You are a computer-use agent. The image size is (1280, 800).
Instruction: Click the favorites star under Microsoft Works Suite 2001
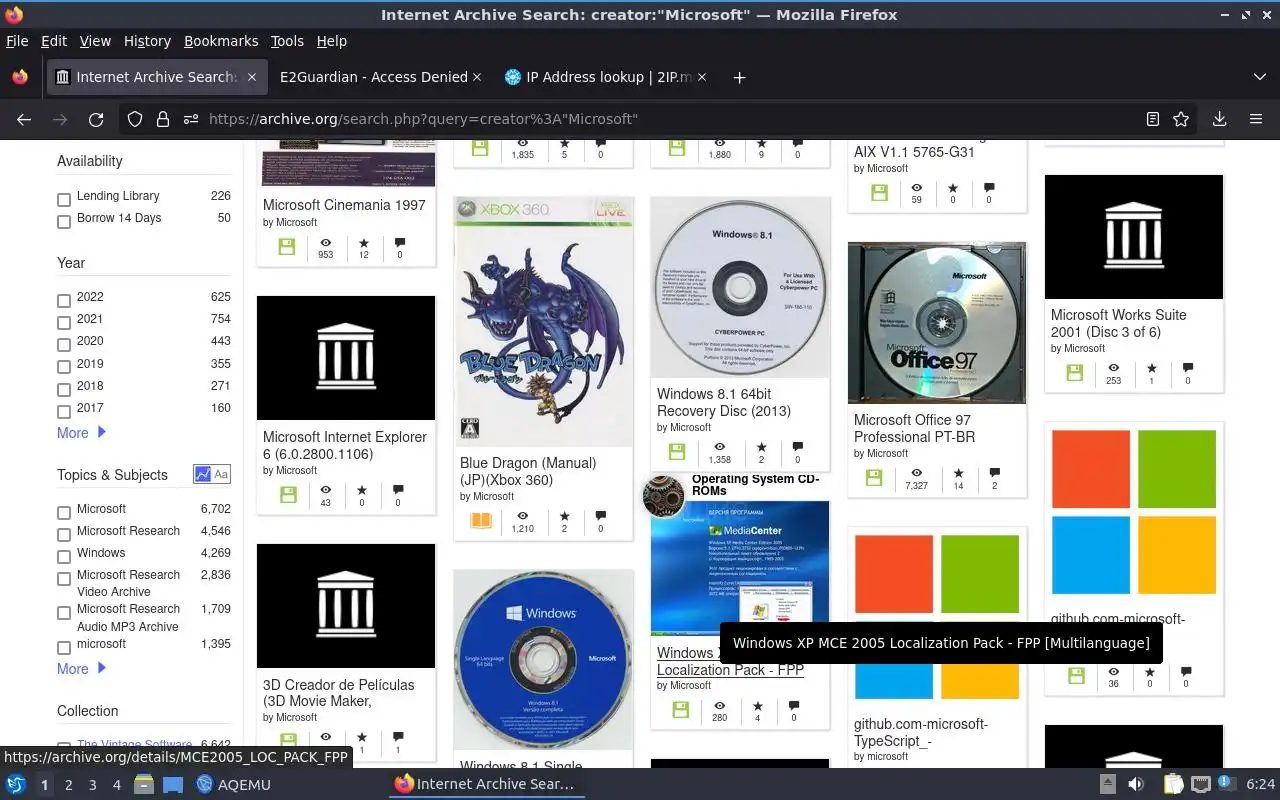[x=1152, y=368]
